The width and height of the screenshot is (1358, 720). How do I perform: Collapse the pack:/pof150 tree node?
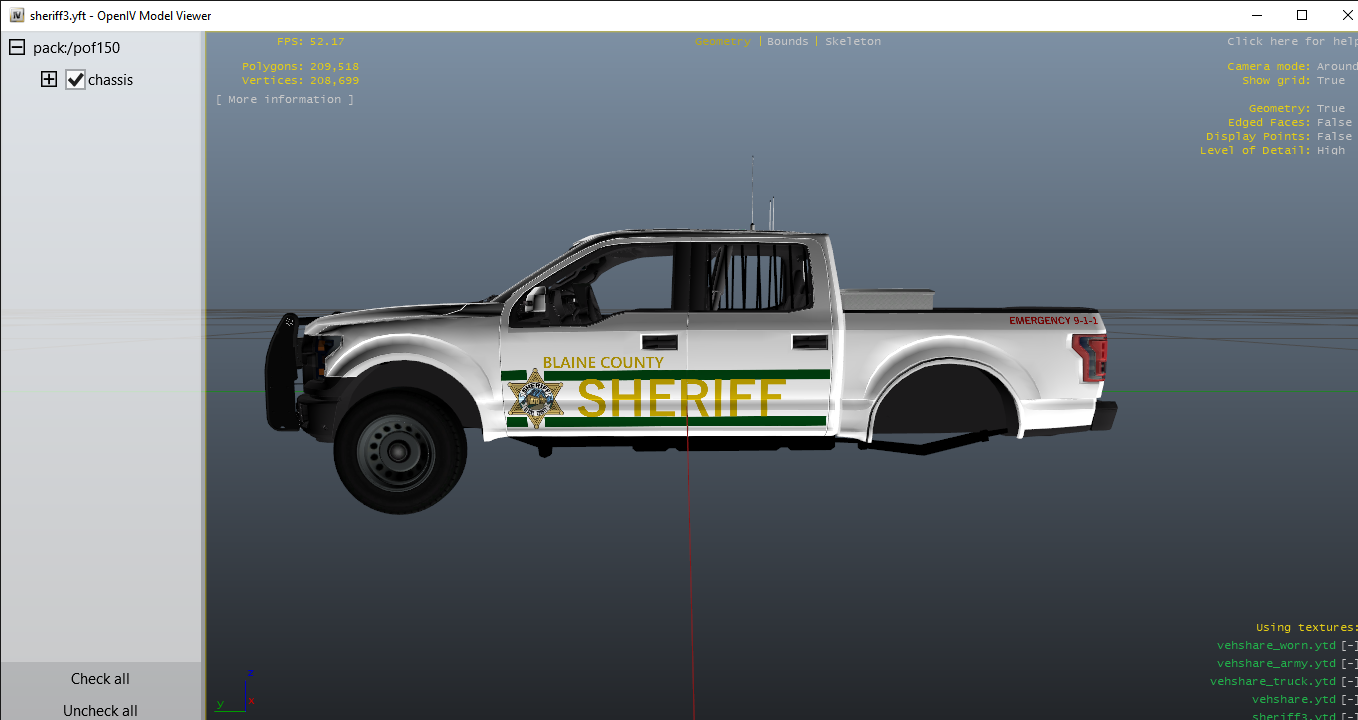pyautogui.click(x=17, y=48)
